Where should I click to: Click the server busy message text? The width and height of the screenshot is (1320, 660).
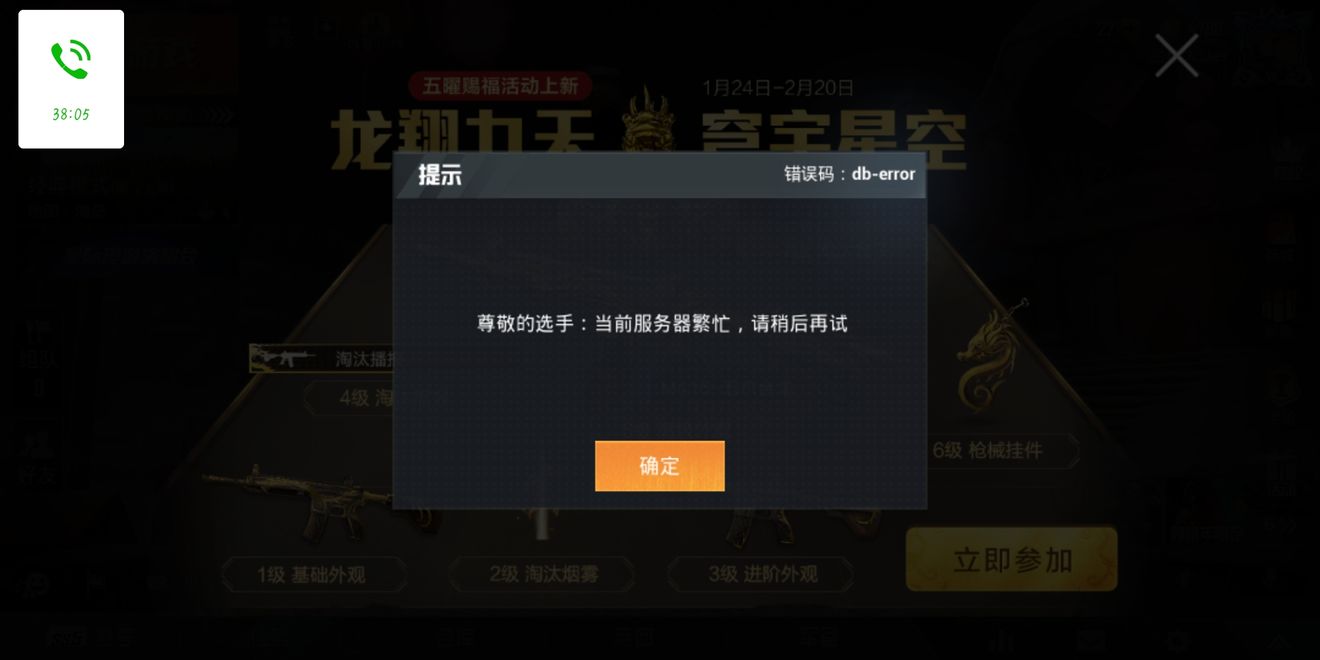click(x=662, y=323)
